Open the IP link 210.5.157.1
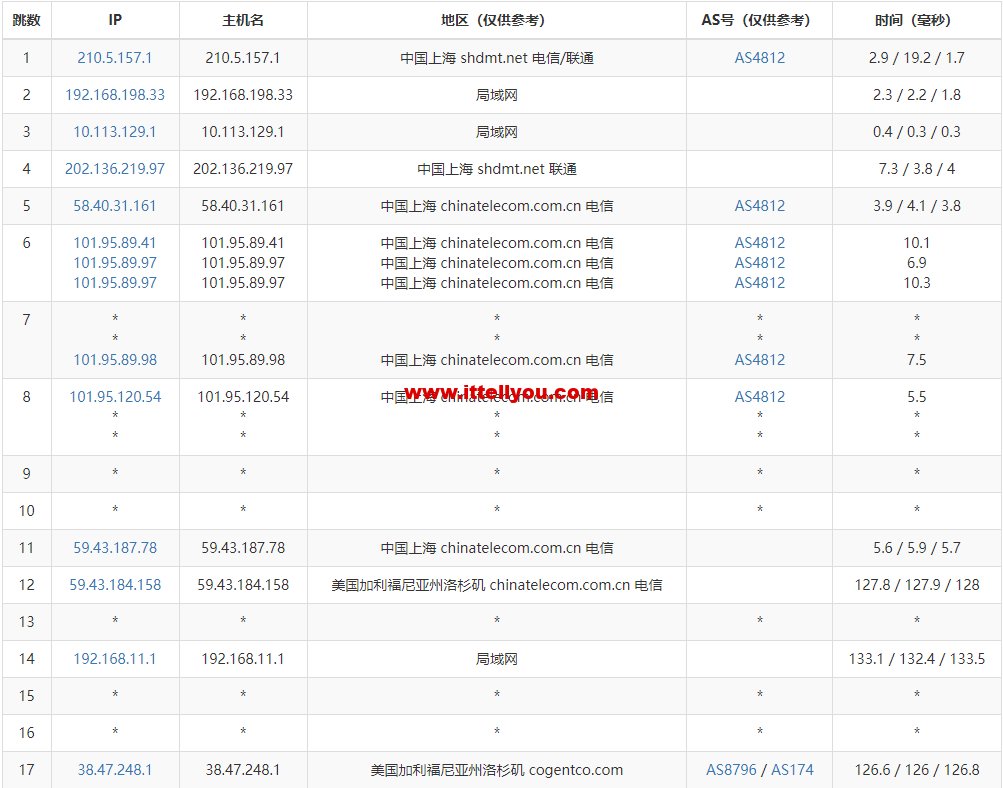Screen dimensions: 1003x788 tap(115, 58)
